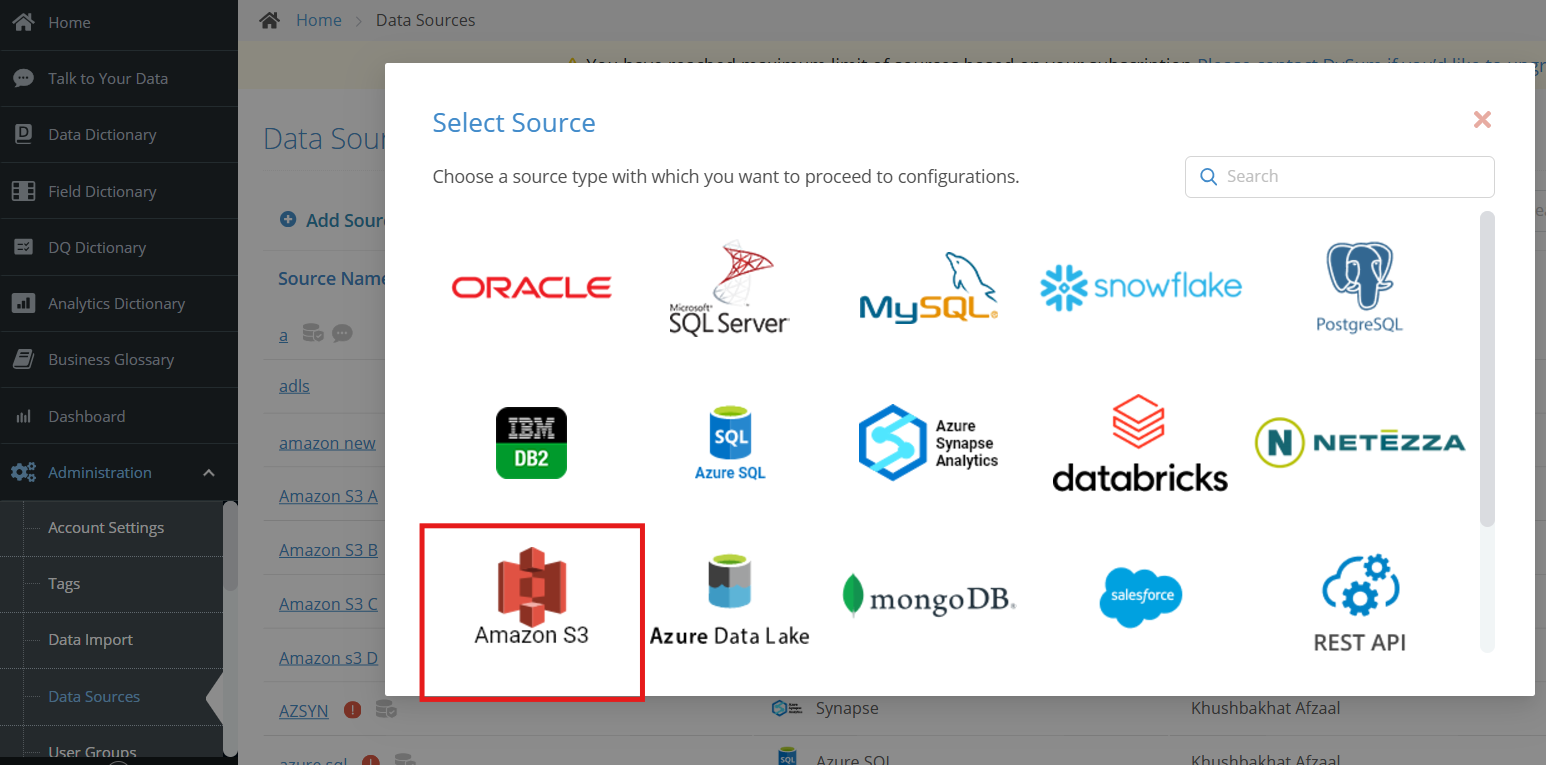Select the Oracle source tile

tap(531, 288)
